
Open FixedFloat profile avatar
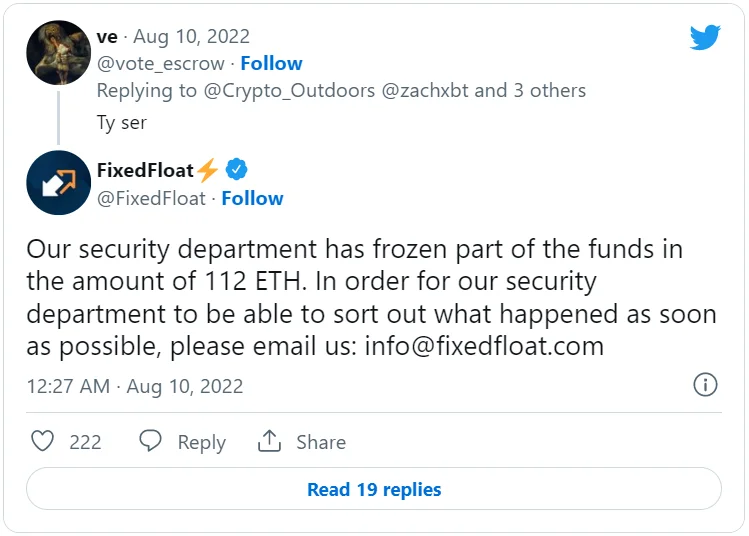59,183
